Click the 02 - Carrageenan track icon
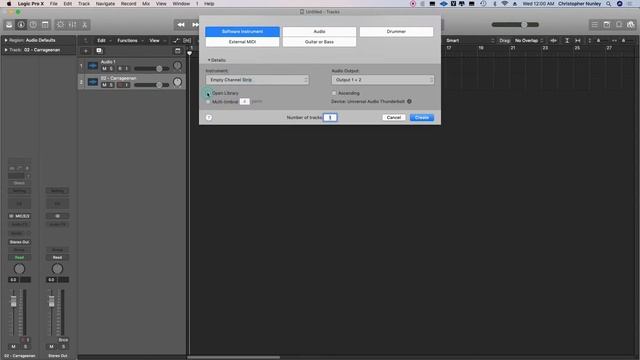This screenshot has height=360, width=640. pyautogui.click(x=93, y=82)
